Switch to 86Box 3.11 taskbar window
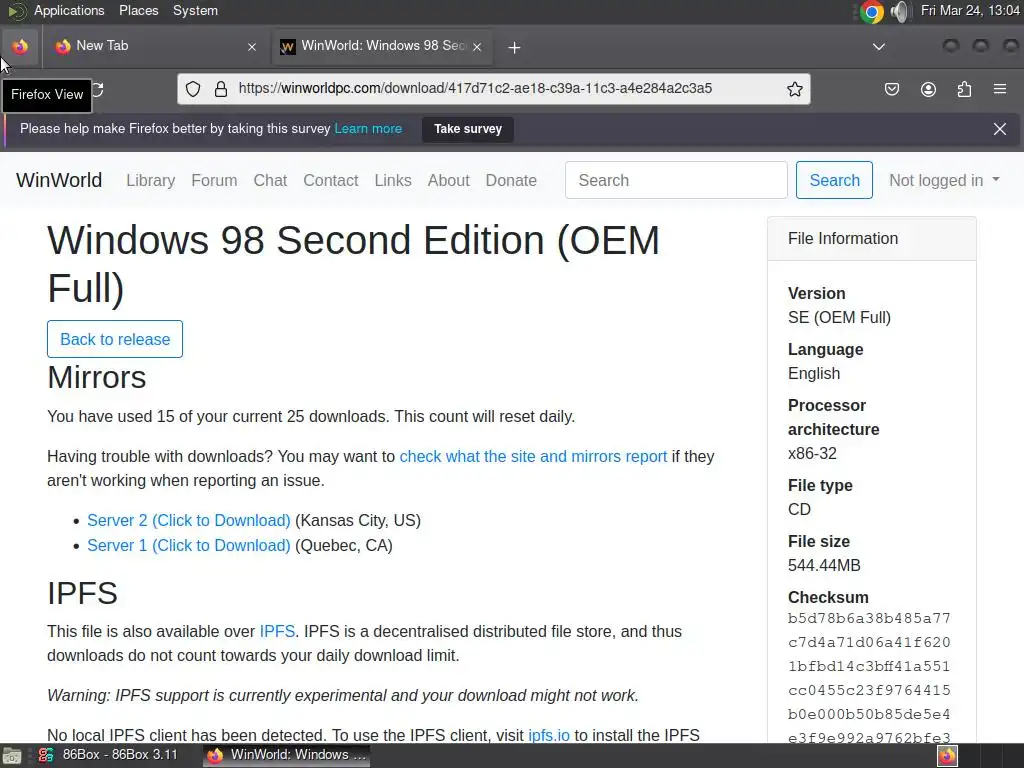The height and width of the screenshot is (768, 1024). pos(108,755)
